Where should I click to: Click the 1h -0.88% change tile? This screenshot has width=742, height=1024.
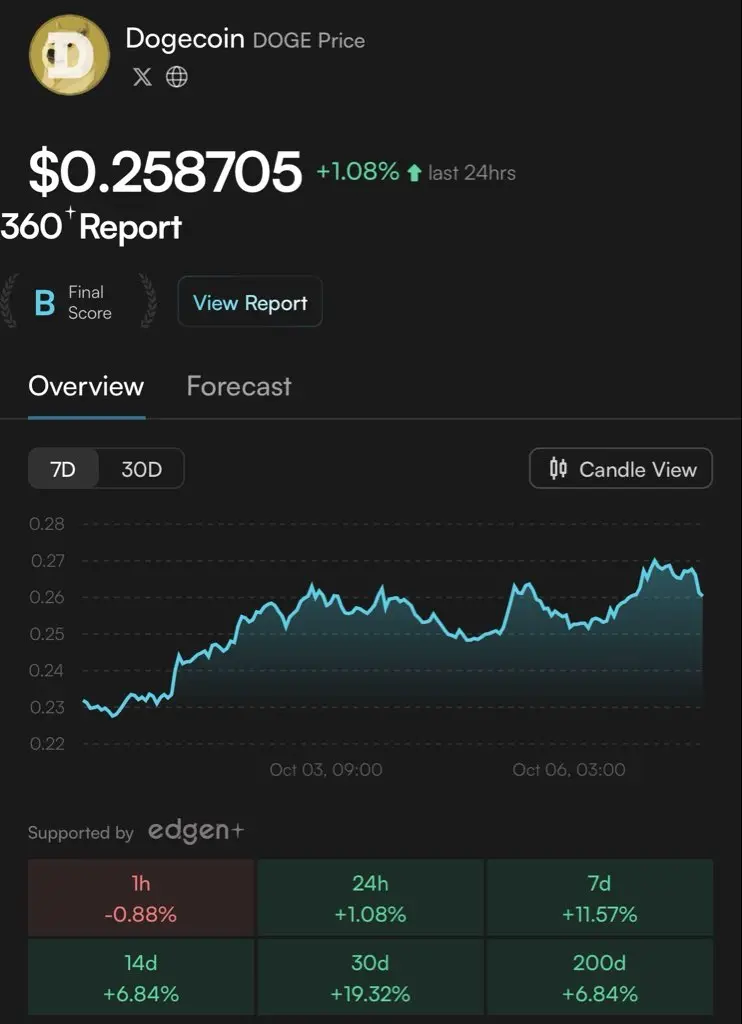coord(141,897)
